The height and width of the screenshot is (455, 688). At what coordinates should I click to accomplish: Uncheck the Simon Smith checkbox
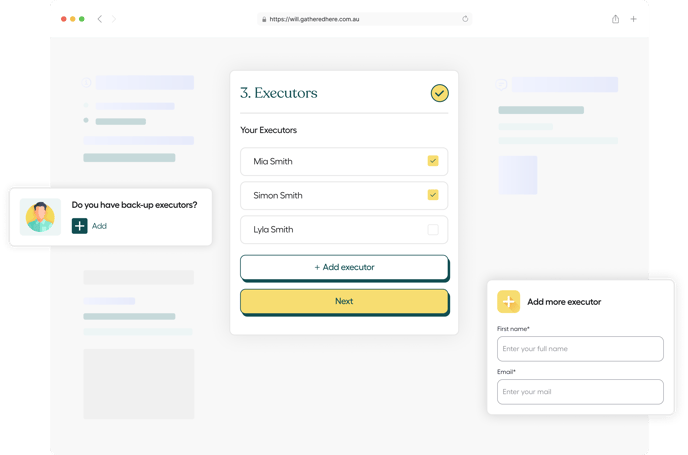pyautogui.click(x=433, y=195)
